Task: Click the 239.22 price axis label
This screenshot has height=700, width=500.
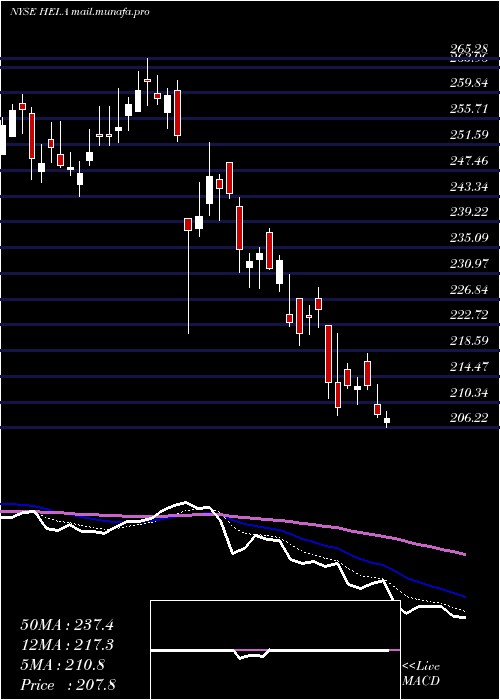Action: (469, 212)
